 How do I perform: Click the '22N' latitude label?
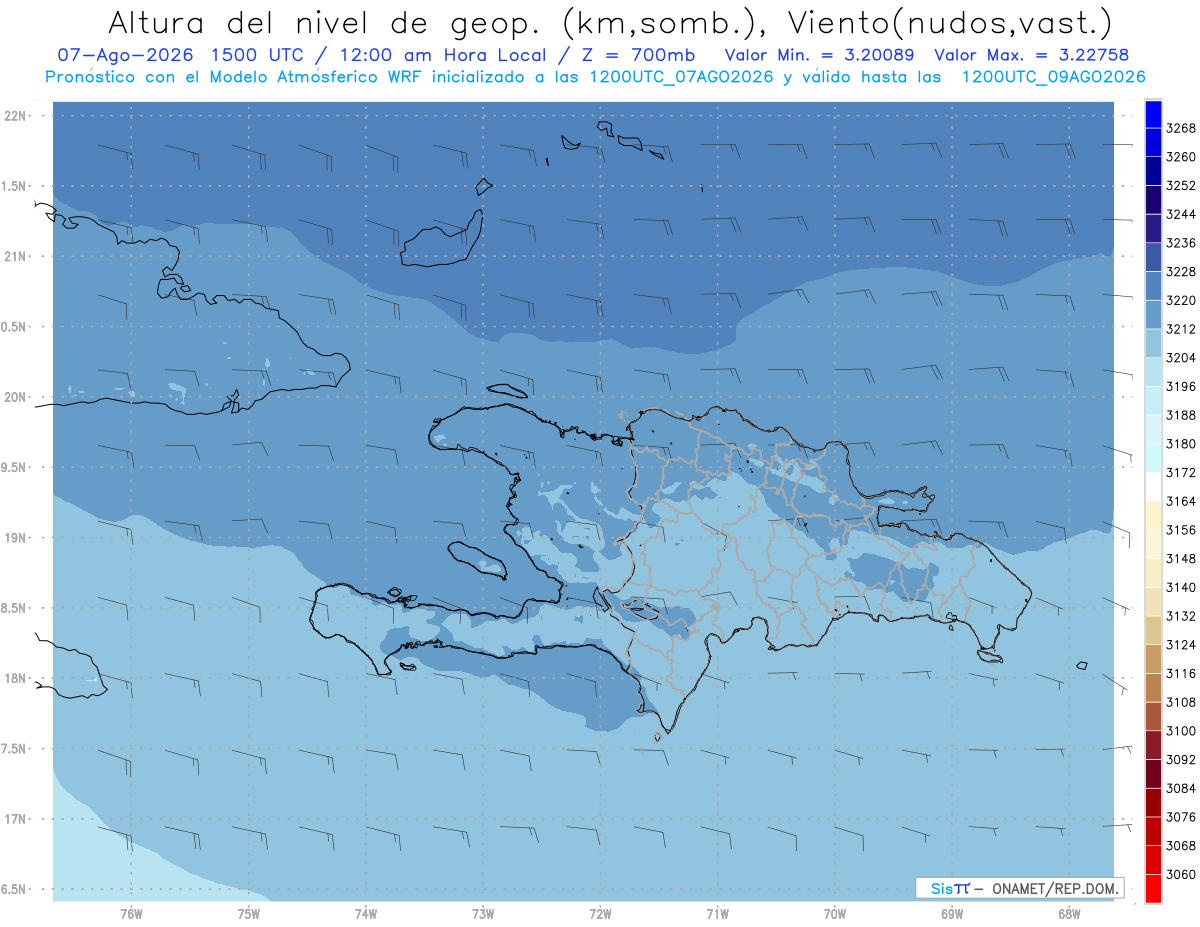click(17, 115)
